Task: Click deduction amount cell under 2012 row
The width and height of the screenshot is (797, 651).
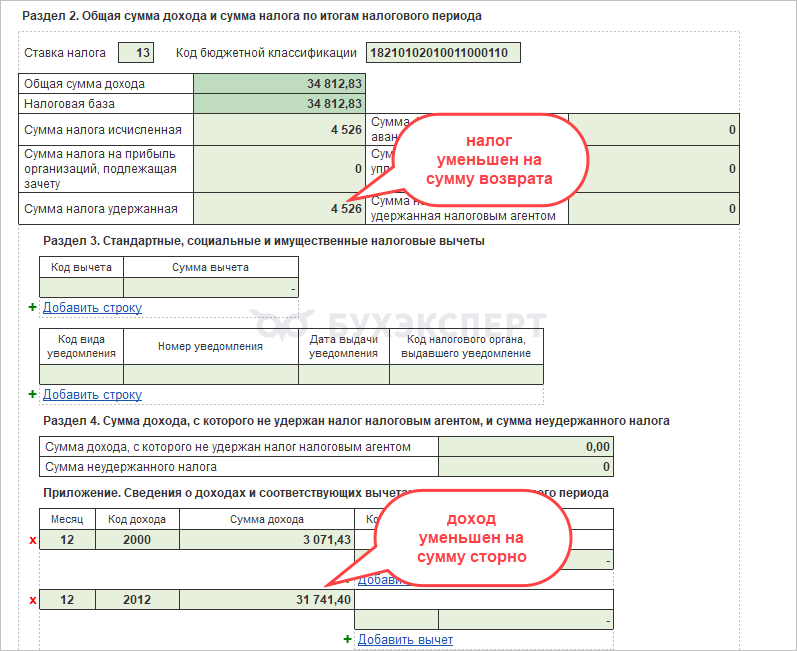Action: (x=526, y=620)
